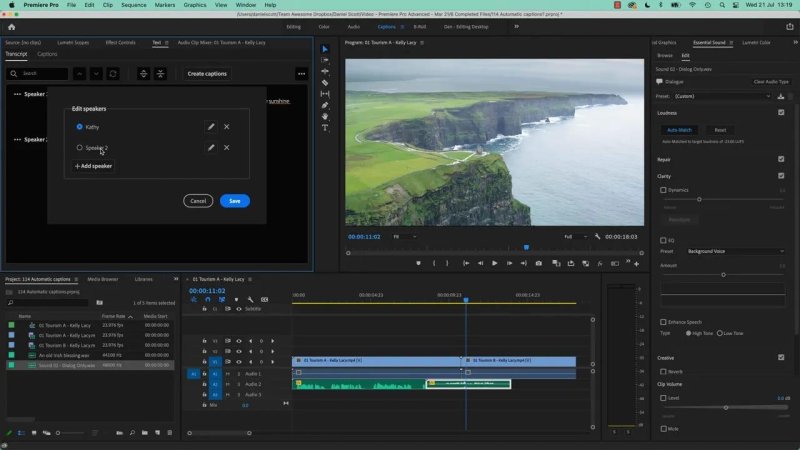Viewport: 800px width, 450px height.
Task: Switch to the Lumetri Color tab
Action: [756, 43]
